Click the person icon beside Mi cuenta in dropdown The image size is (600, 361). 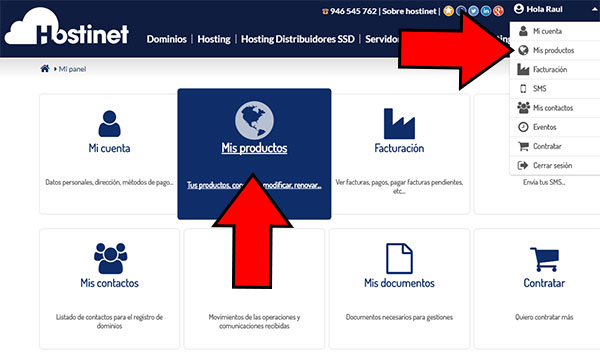(x=523, y=31)
